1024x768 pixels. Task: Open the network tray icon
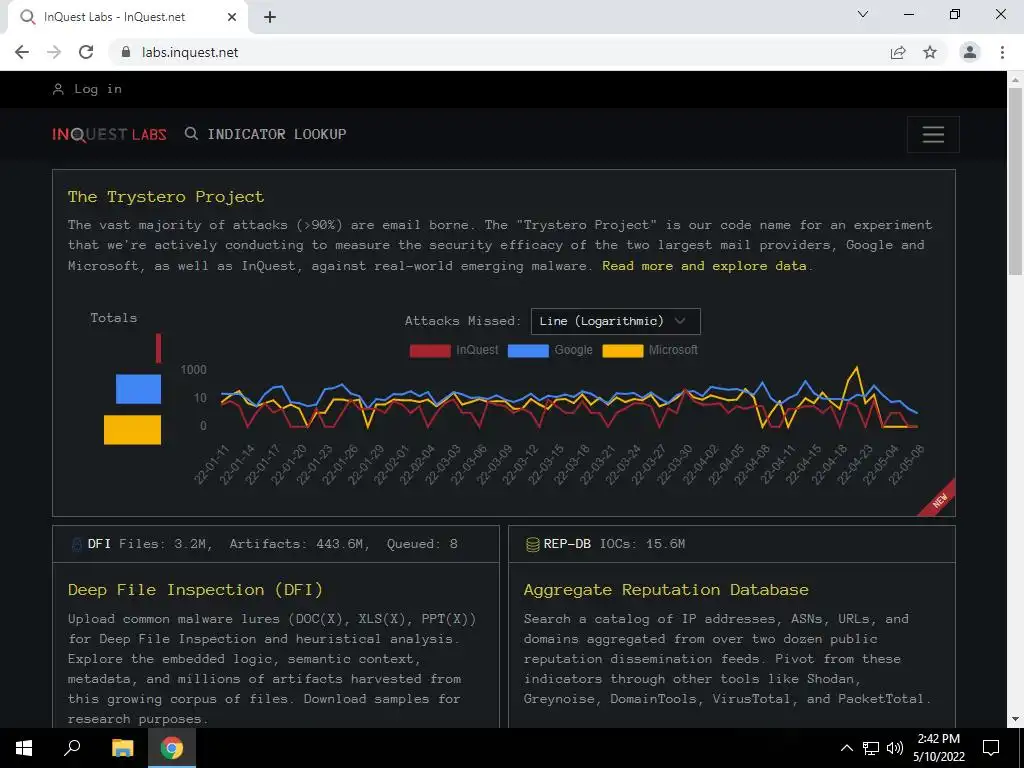871,748
